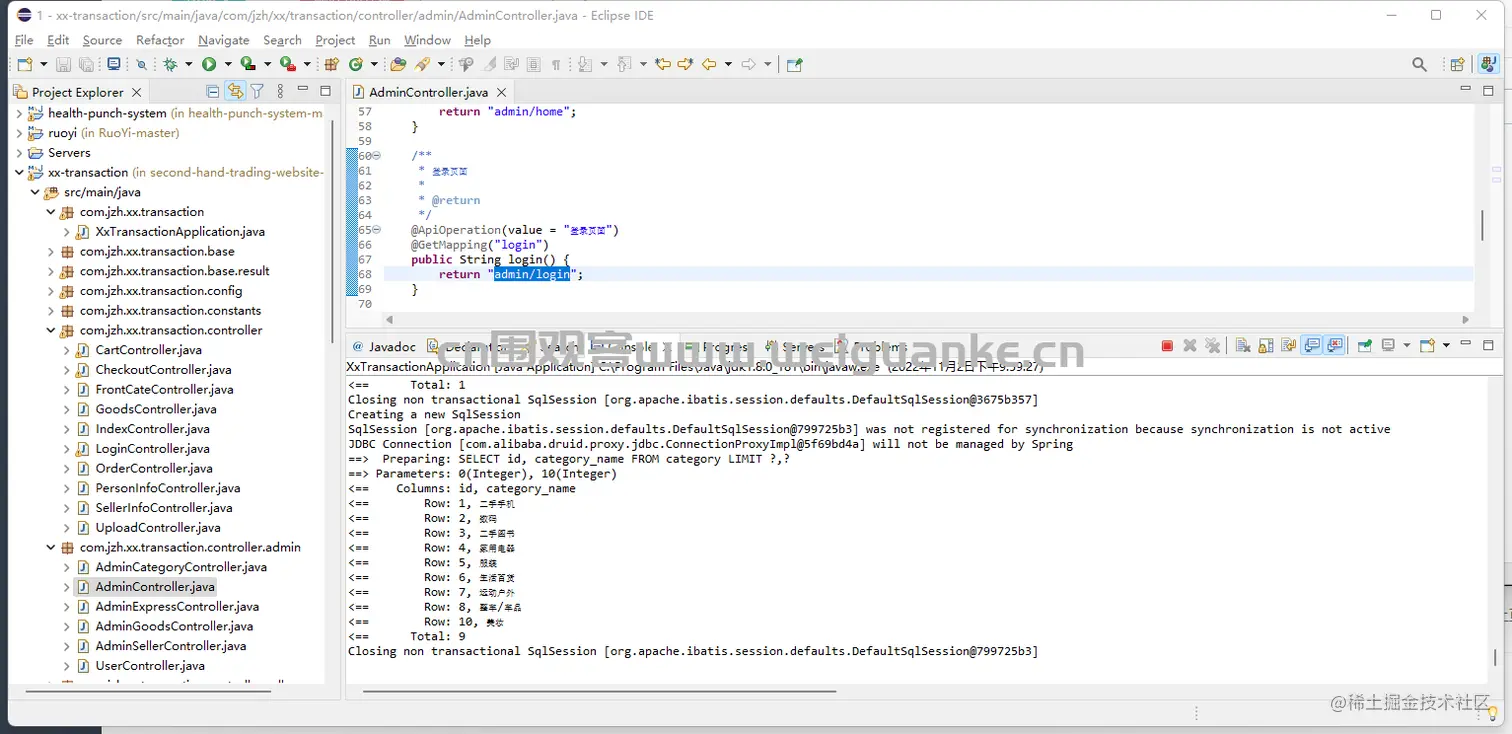
Task: Start debugging with the bug icon
Action: click(x=171, y=64)
